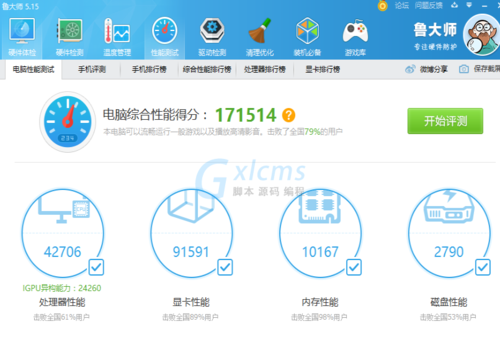
Task: Click the disk drive icon above 2790
Action: pos(449,207)
